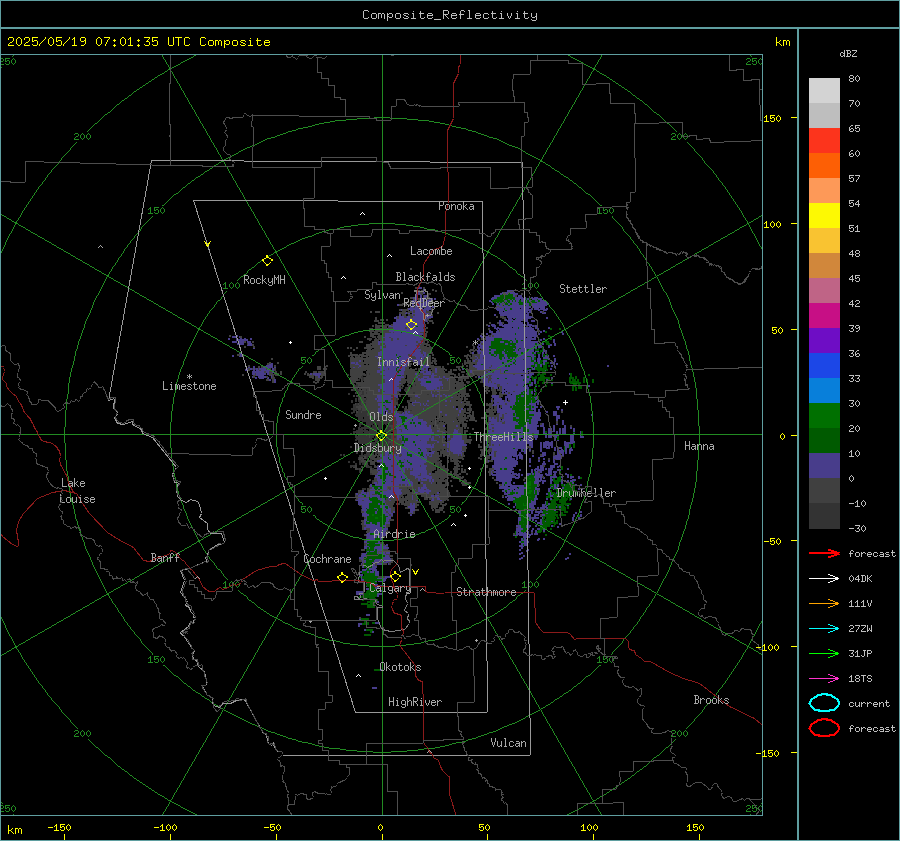This screenshot has height=841, width=900.
Task: Click the Lacombe town label
Action: click(x=431, y=251)
